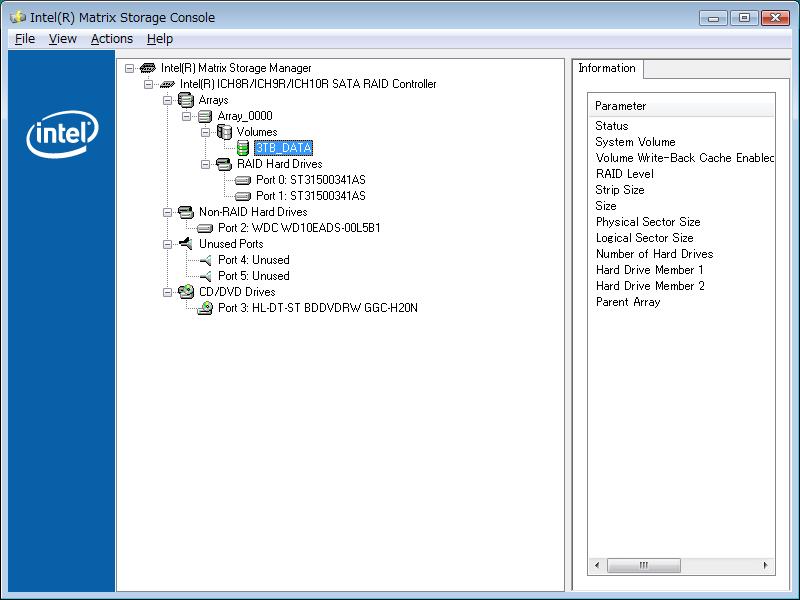Select Port 3: HL-DT-ST BDDVDRW GGC-H20N

pos(317,308)
